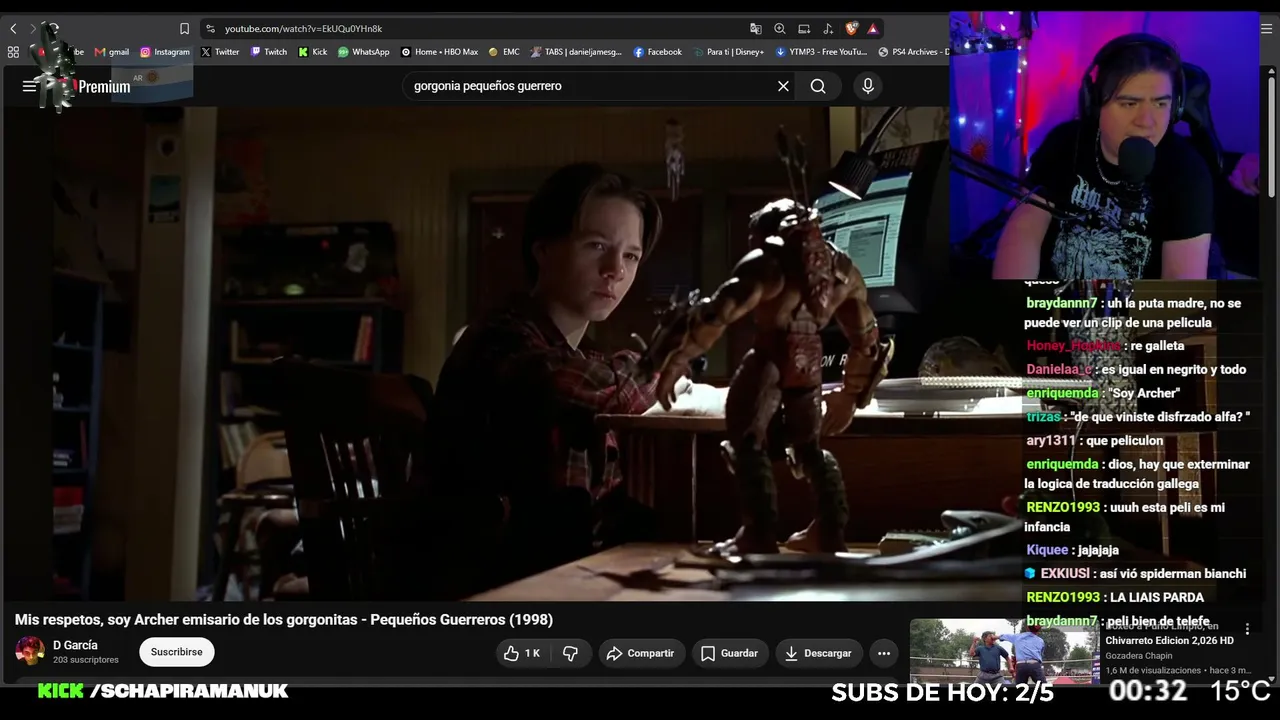Open the Twitch bookmark

[269, 52]
